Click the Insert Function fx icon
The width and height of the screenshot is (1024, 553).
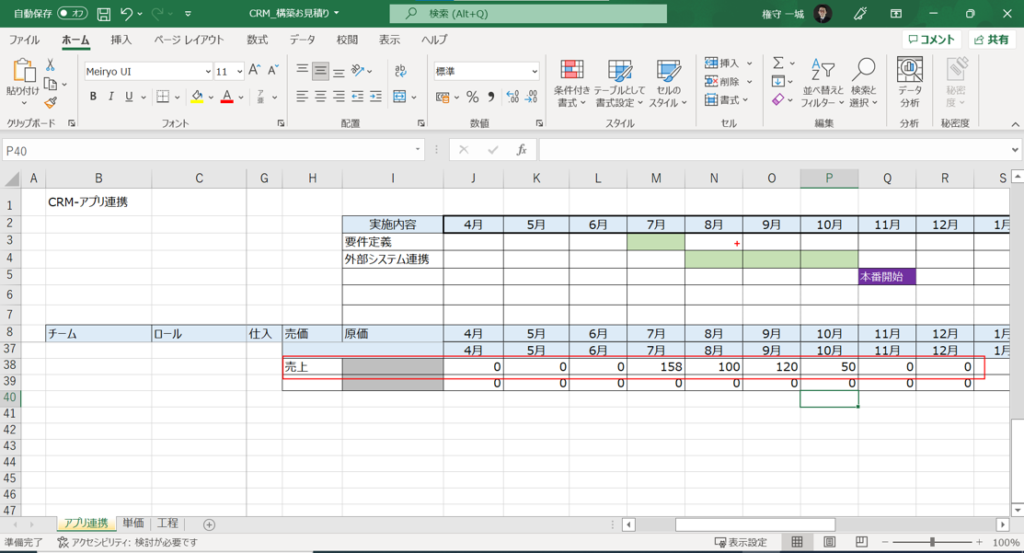(521, 150)
